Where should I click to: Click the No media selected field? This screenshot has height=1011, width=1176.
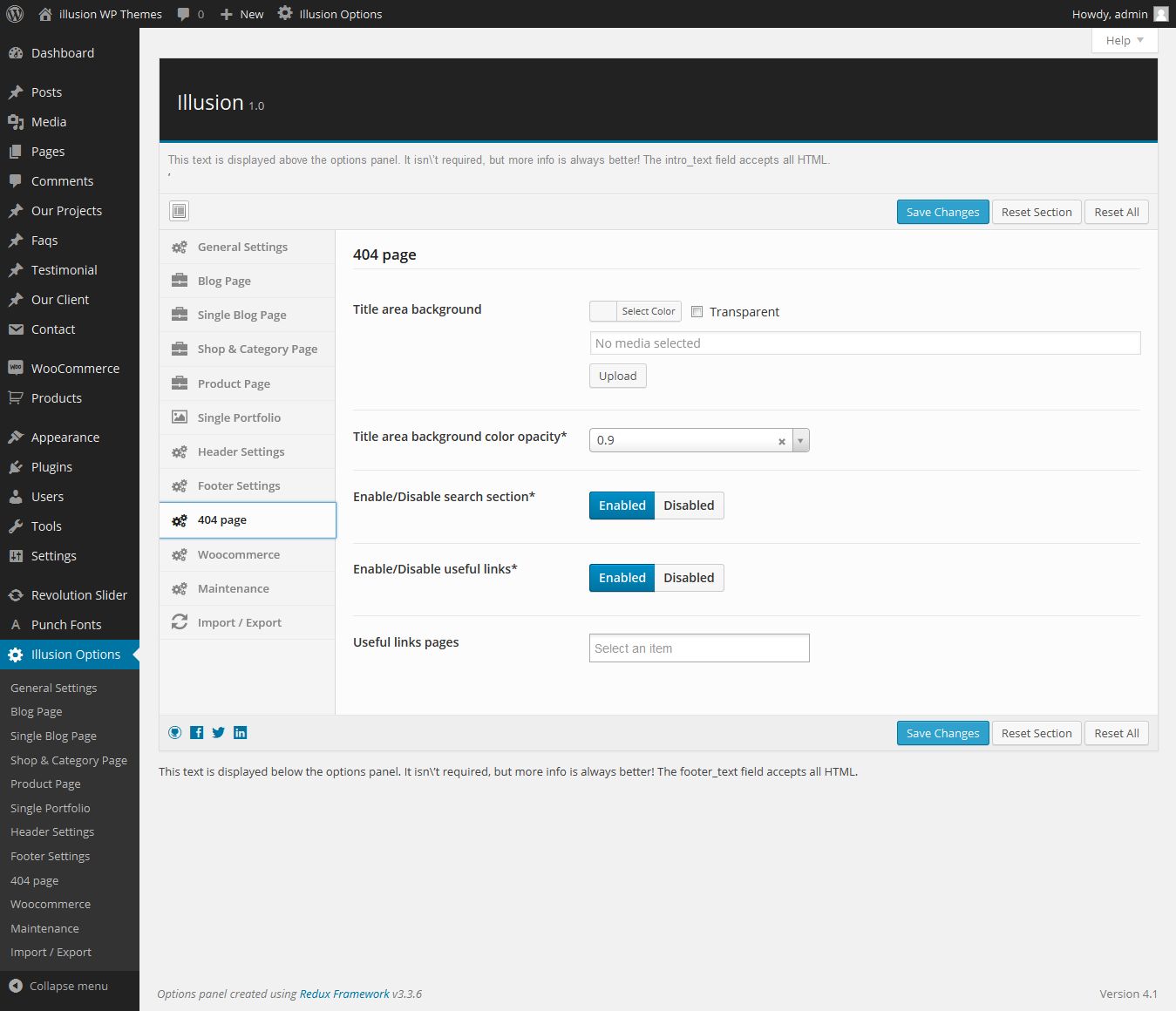[x=865, y=343]
